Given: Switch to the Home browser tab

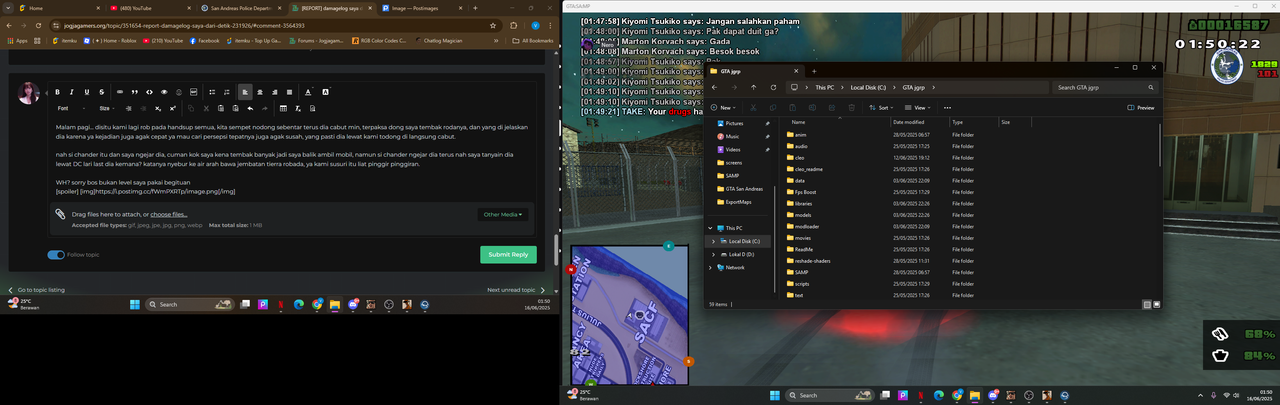Looking at the screenshot, I should tap(60, 8).
